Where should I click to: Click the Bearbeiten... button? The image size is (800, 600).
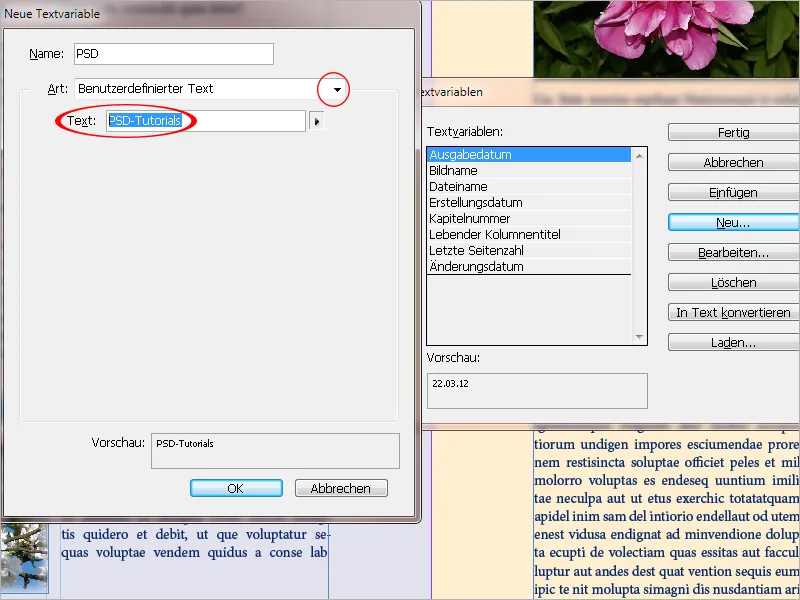[734, 253]
